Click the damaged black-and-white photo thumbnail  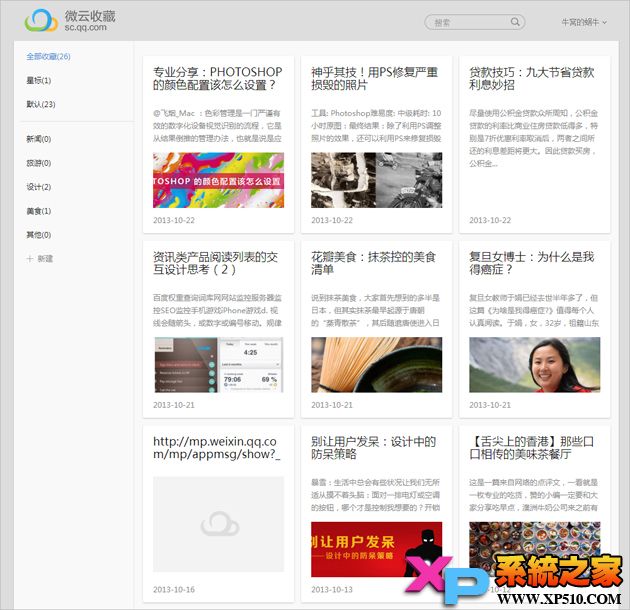[376, 180]
